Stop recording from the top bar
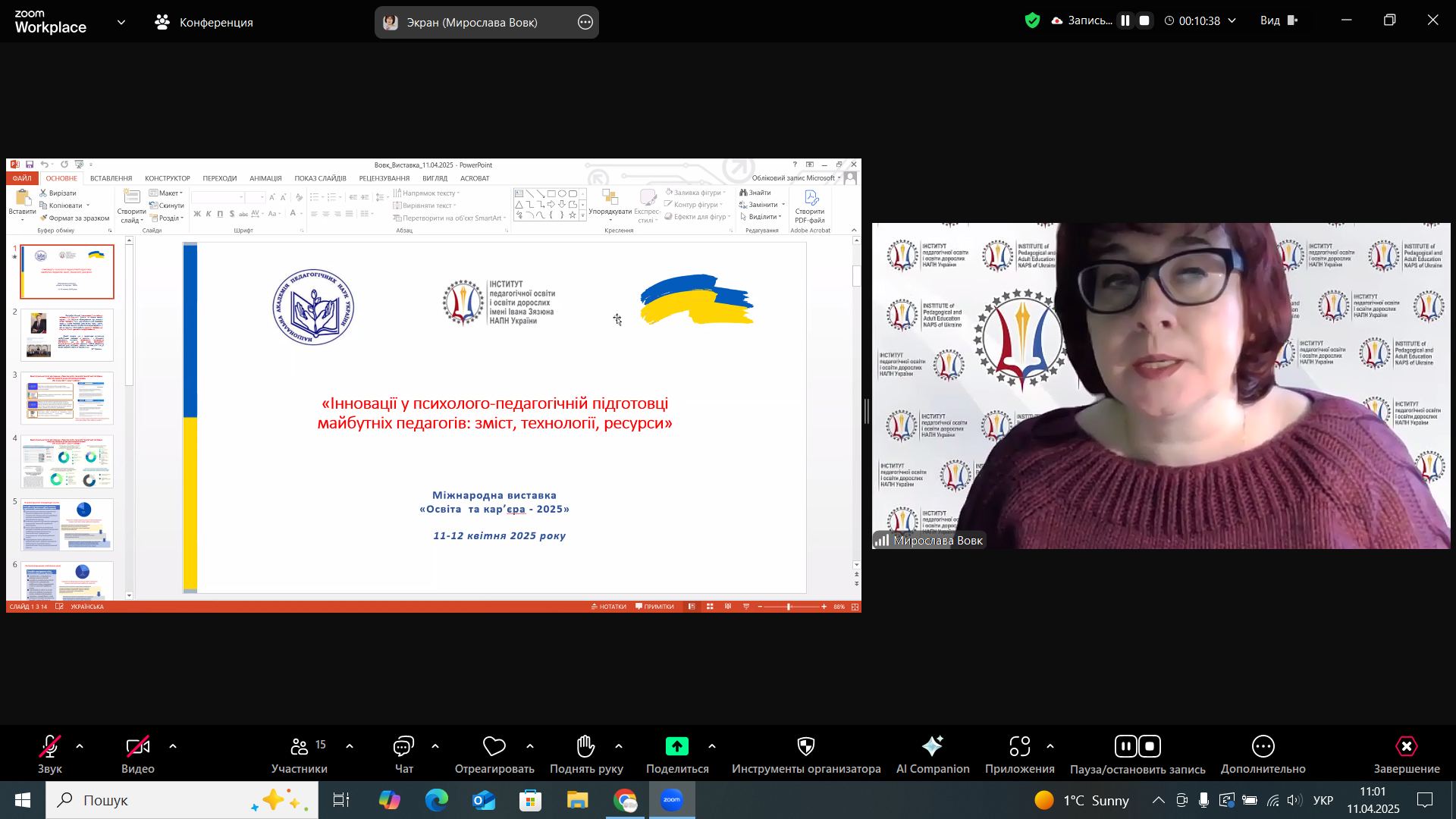The height and width of the screenshot is (819, 1456). point(1145,21)
